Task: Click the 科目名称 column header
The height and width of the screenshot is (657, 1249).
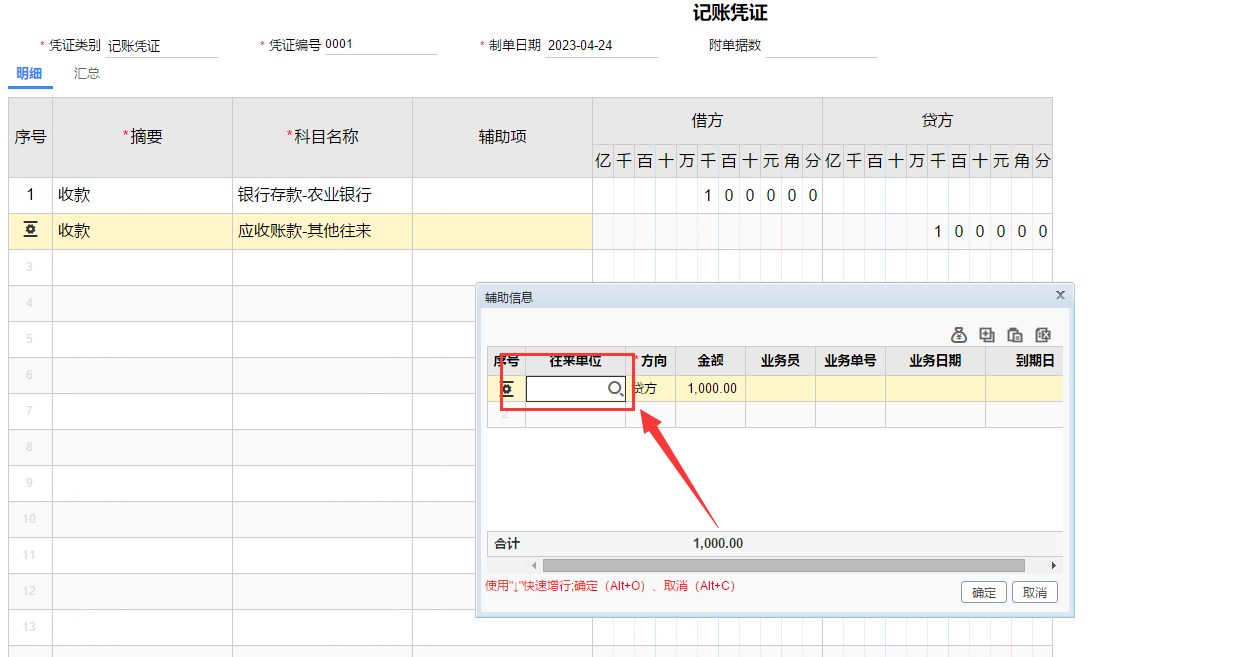Action: 322,137
